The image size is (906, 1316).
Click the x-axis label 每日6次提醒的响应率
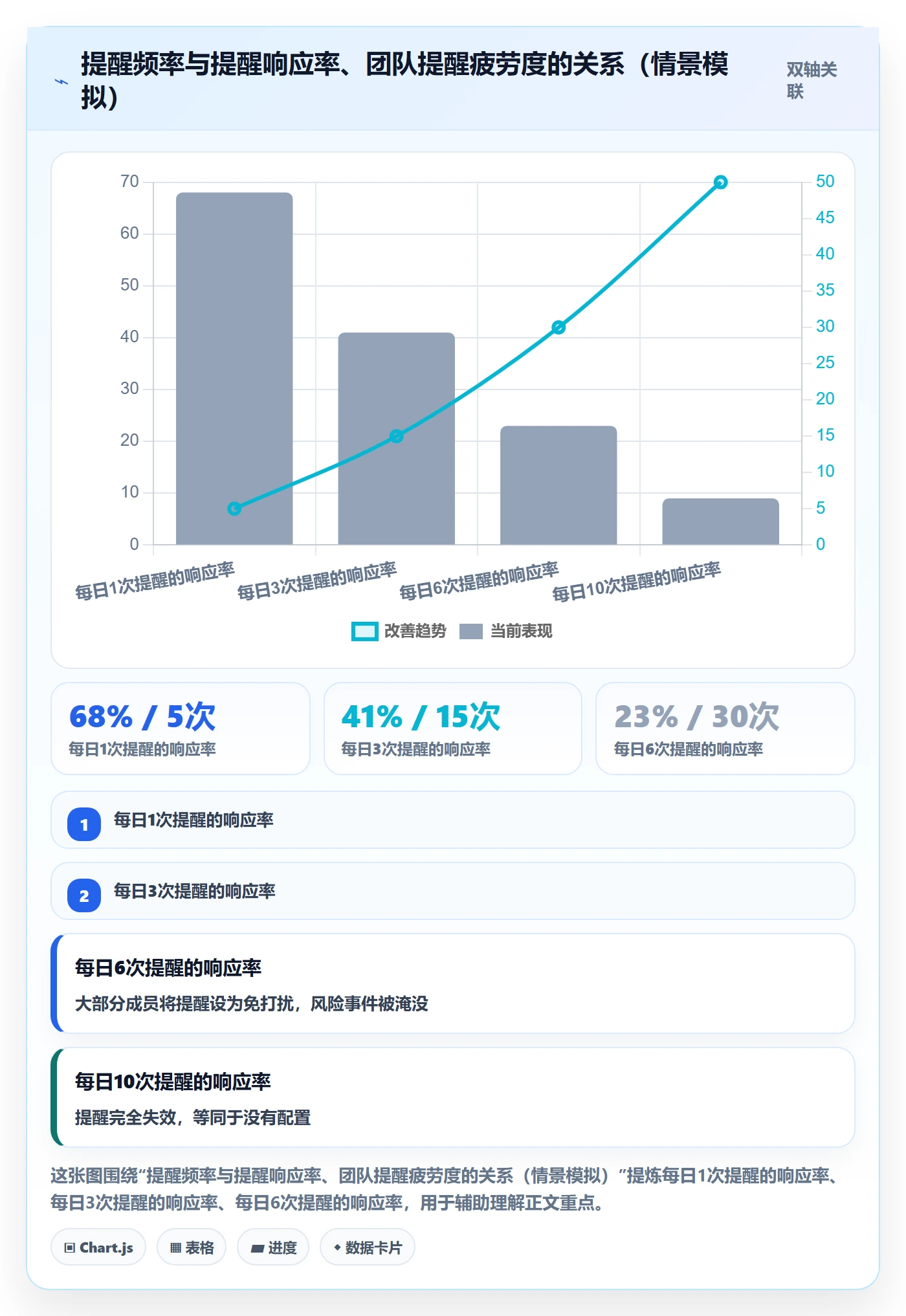tap(479, 581)
